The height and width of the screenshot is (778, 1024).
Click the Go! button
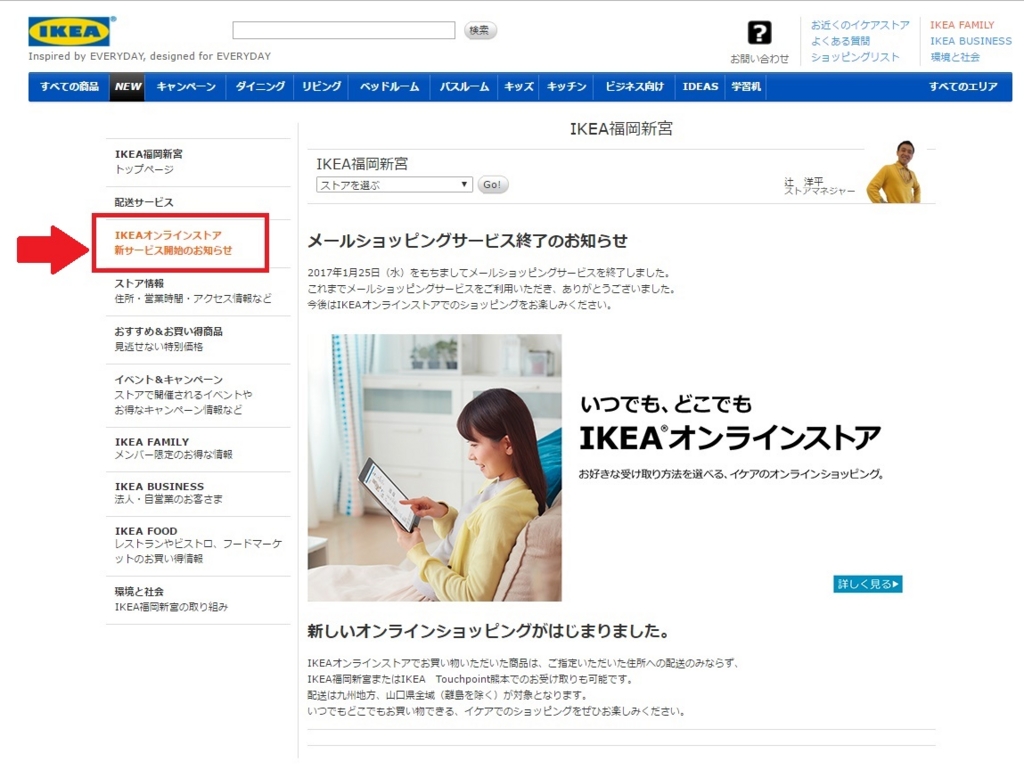492,185
